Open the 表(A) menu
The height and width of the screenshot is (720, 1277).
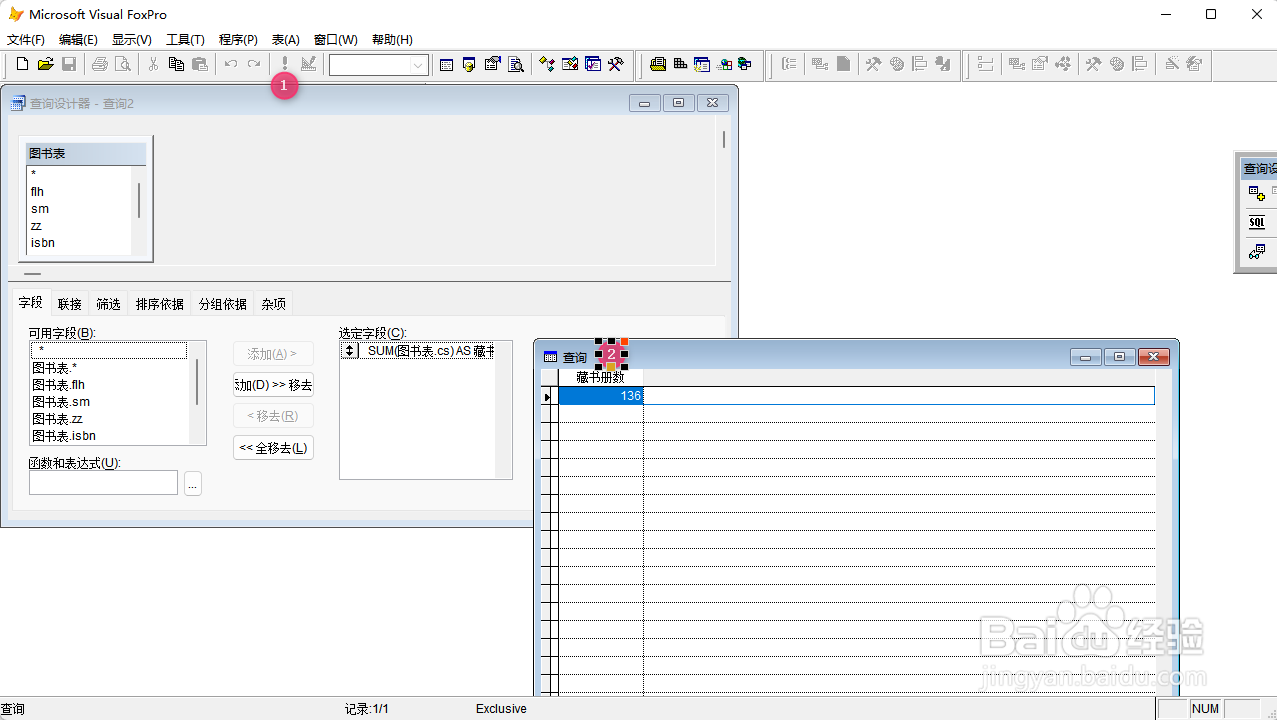point(286,40)
